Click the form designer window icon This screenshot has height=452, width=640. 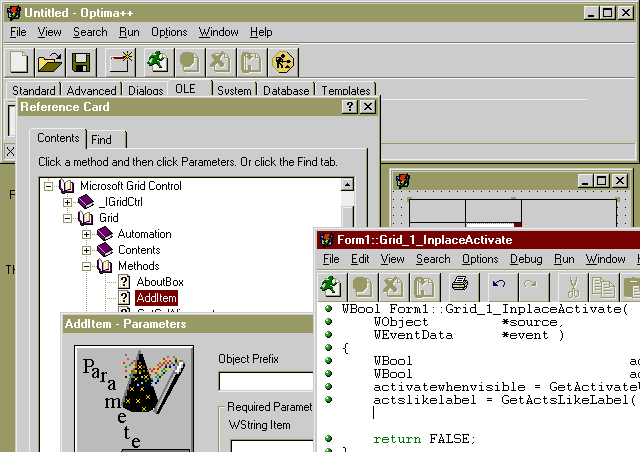[402, 180]
